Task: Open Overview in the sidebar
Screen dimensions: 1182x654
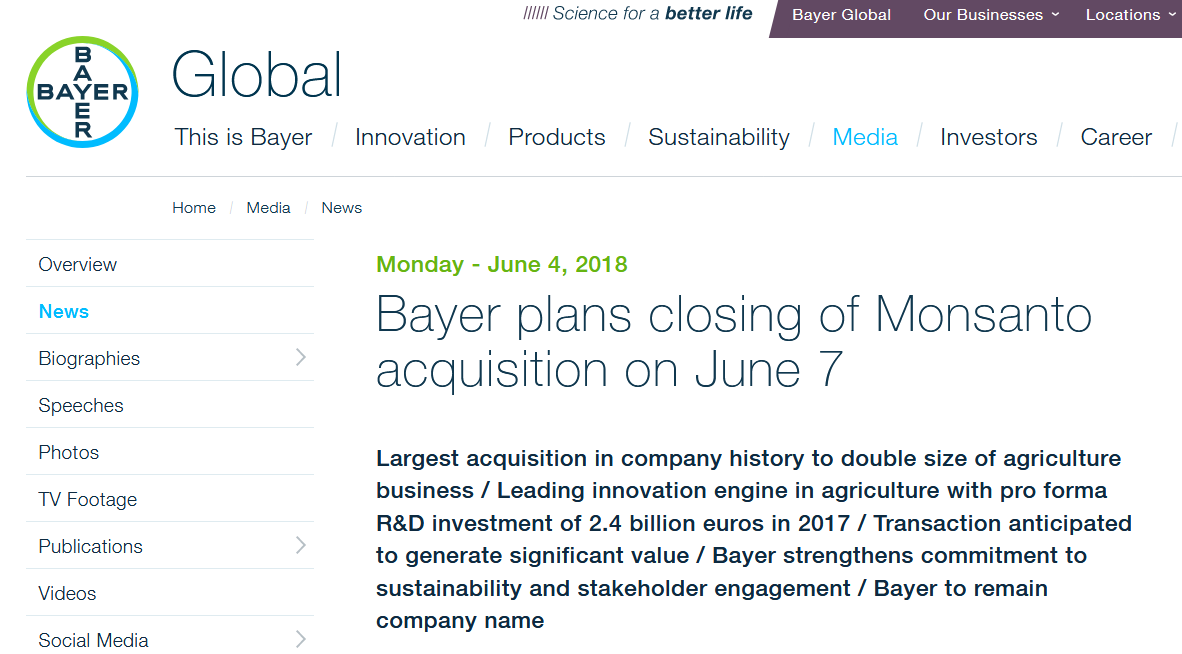Action: [78, 265]
